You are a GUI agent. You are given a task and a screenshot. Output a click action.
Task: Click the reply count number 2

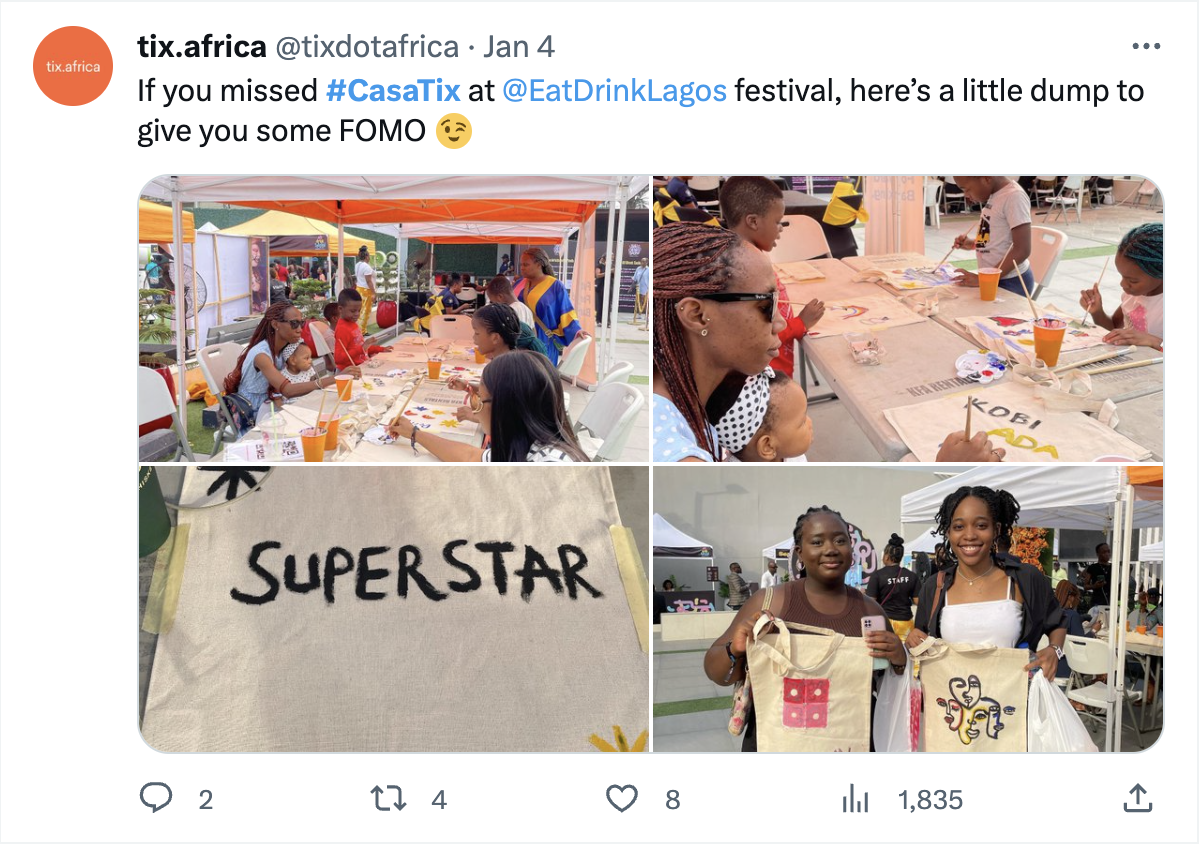pos(205,799)
